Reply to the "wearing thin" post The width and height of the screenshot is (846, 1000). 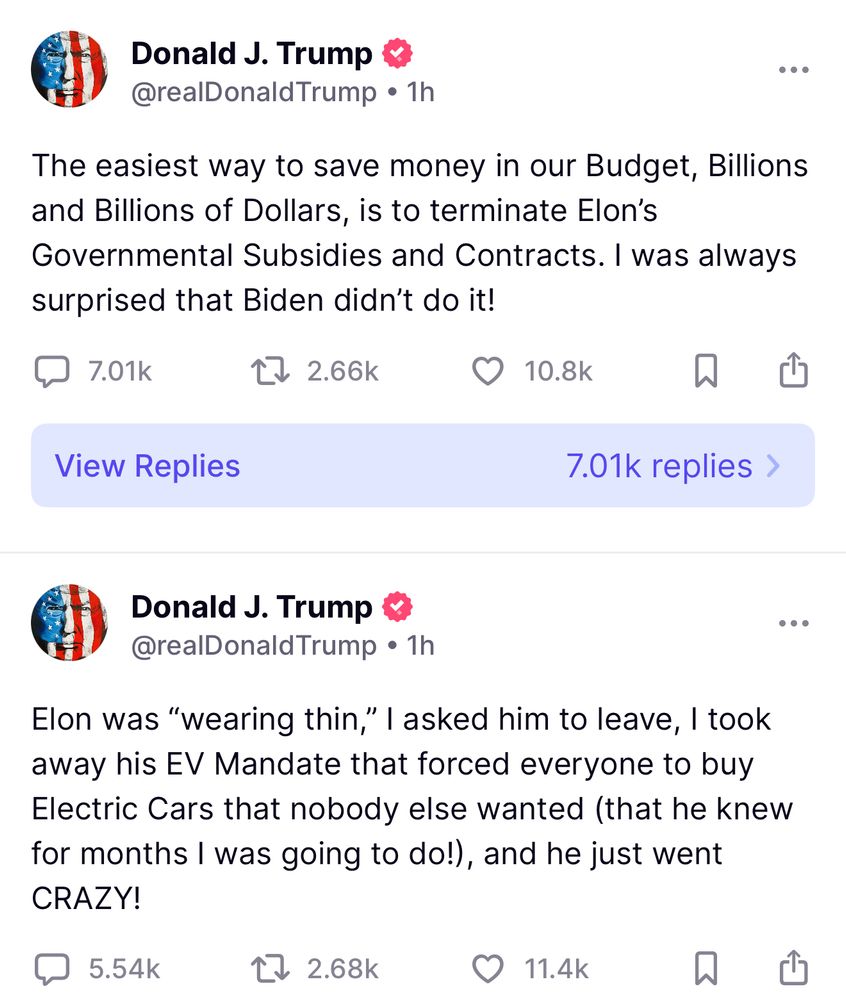click(x=51, y=969)
